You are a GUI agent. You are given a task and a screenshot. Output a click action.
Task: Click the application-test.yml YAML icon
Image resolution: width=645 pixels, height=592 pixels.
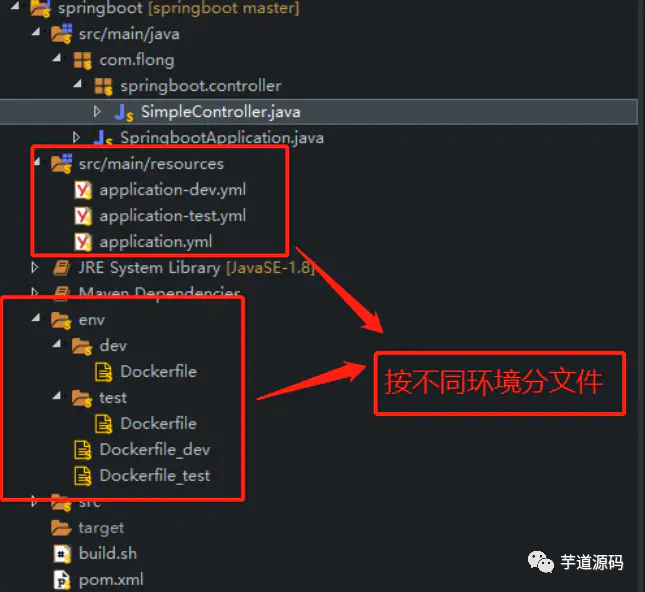tap(83, 216)
